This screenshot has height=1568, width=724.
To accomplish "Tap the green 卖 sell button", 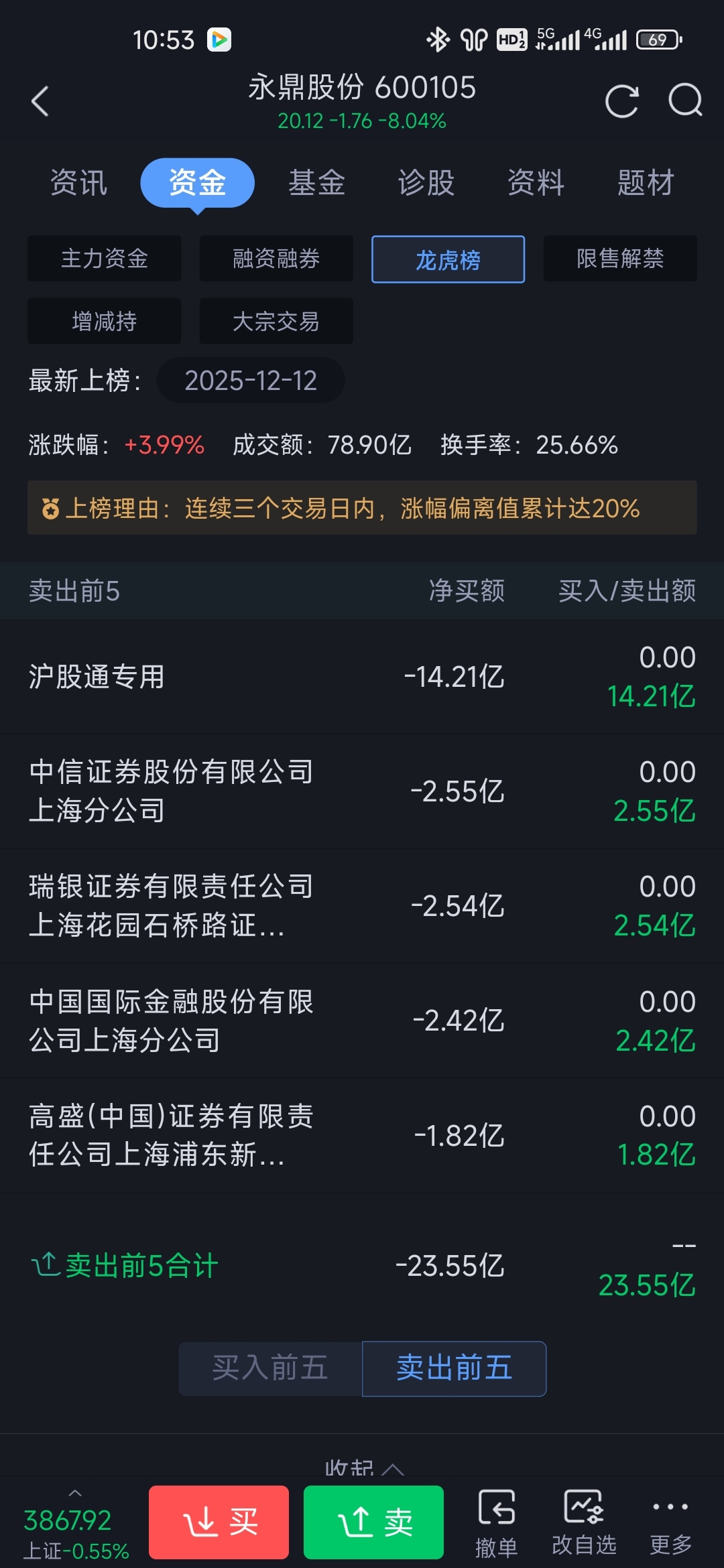I will (373, 1522).
